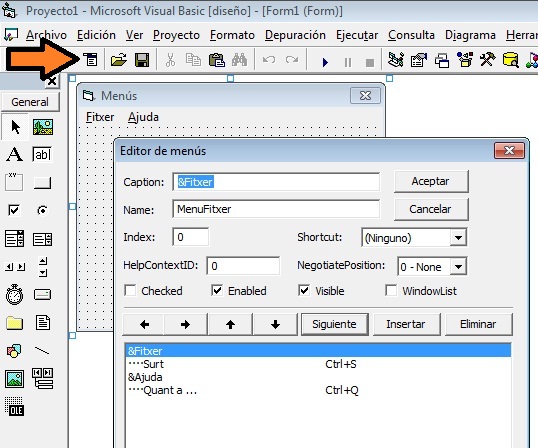
Task: Open the Toolbox hammer and wrench icon
Action: 488,60
